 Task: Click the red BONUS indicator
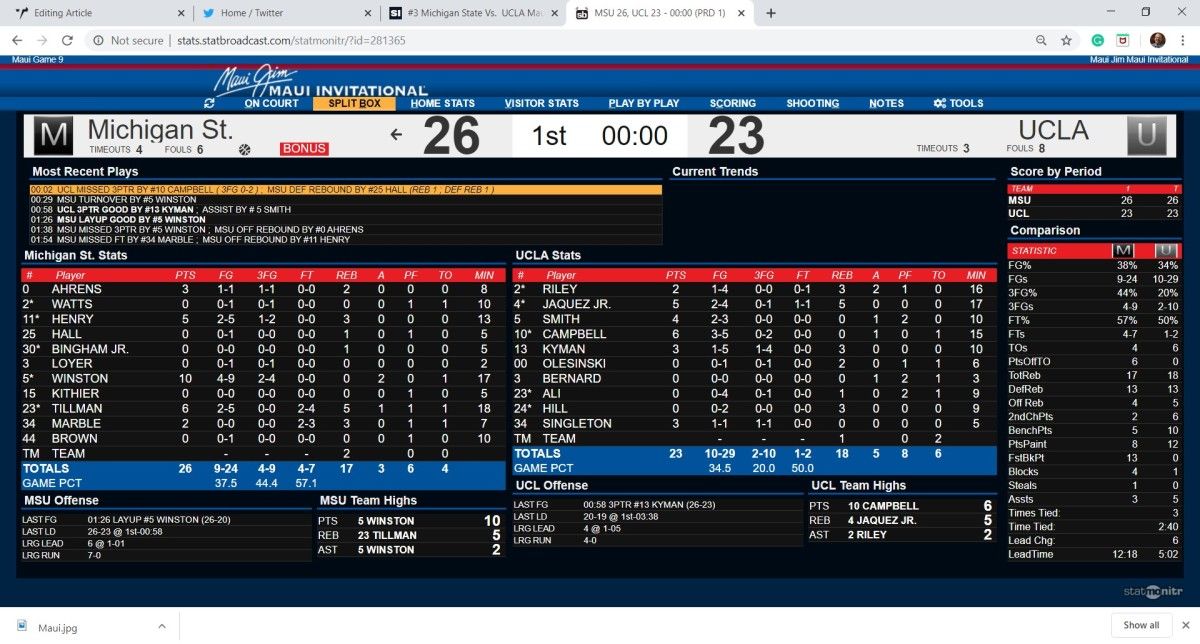tap(304, 149)
